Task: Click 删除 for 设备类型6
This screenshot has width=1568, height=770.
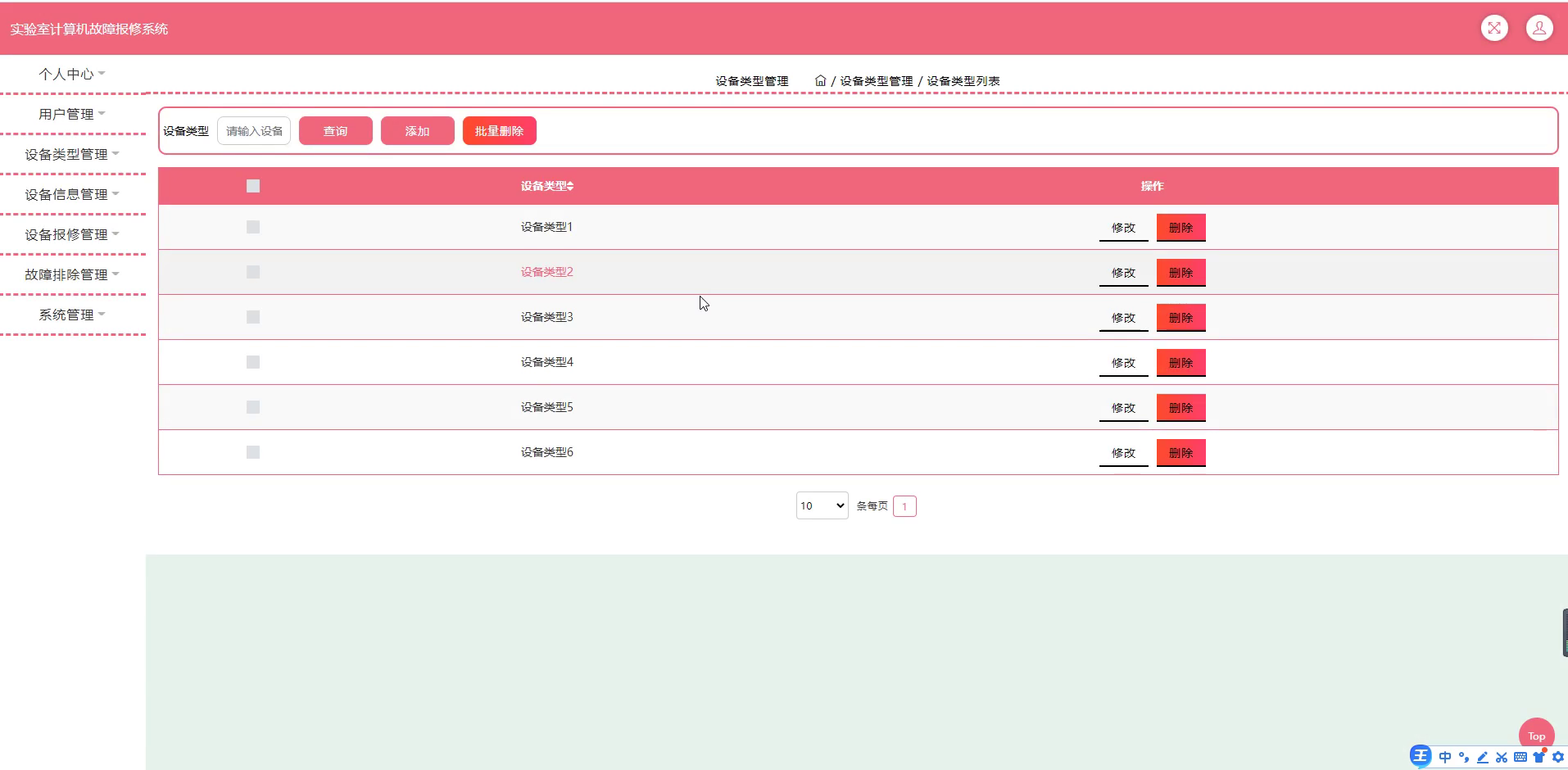Action: 1181,453
